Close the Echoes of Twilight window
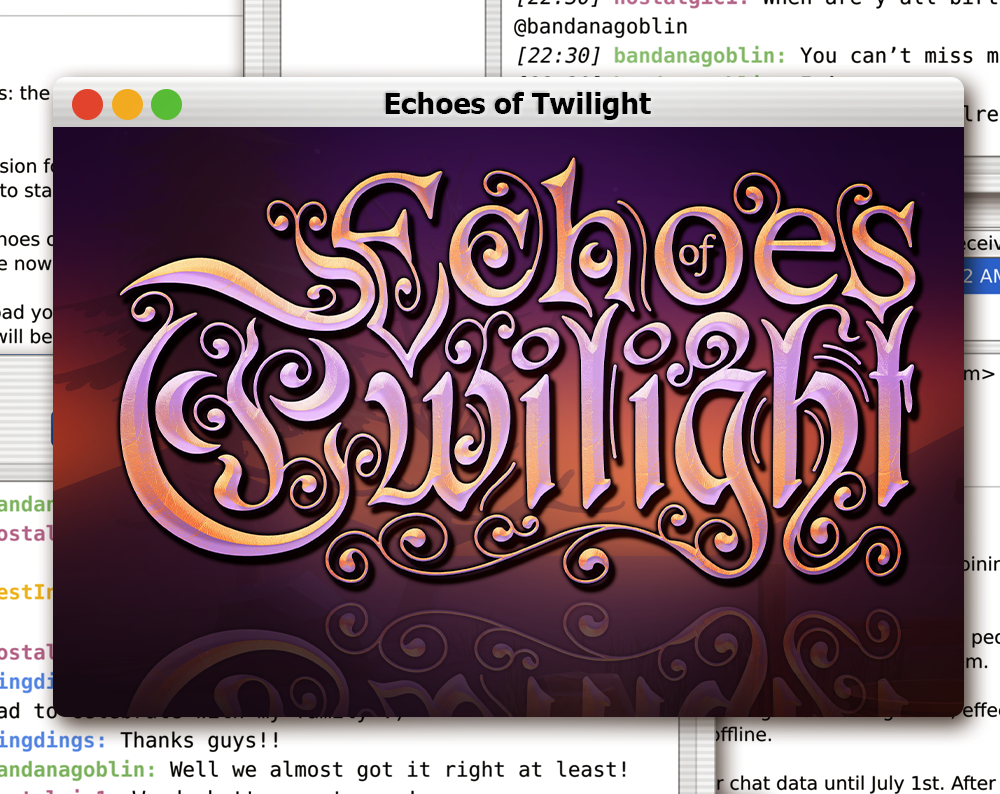This screenshot has width=1000, height=794. pos(87,104)
